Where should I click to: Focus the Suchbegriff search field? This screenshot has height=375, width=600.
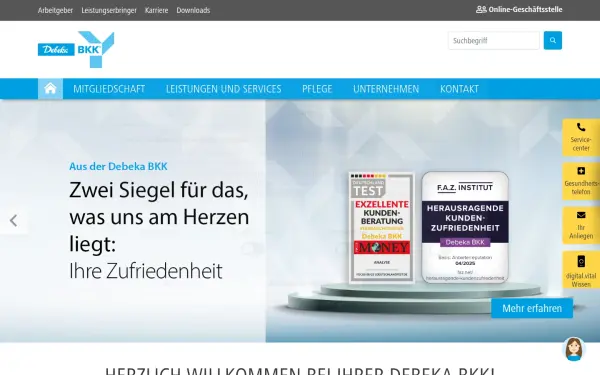pyautogui.click(x=494, y=41)
